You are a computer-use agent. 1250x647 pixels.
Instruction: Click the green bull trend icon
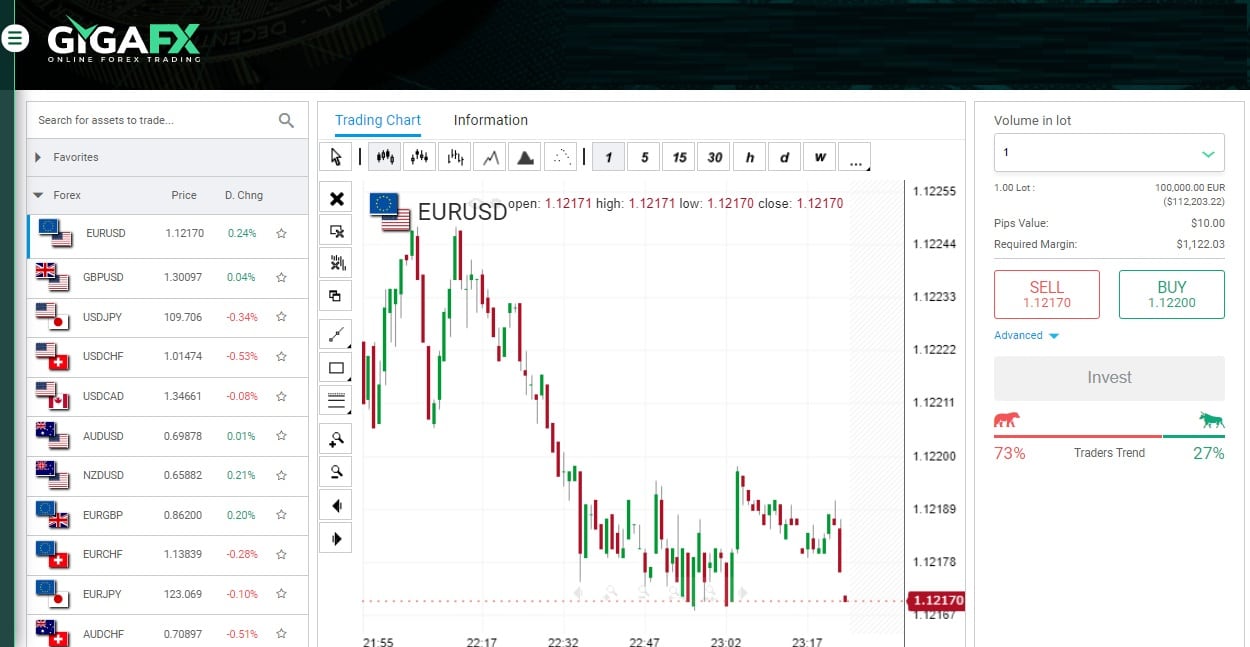point(1212,420)
